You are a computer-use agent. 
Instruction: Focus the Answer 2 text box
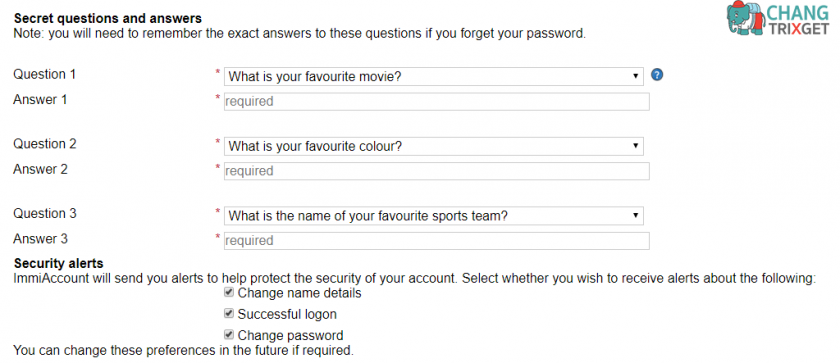(x=437, y=171)
